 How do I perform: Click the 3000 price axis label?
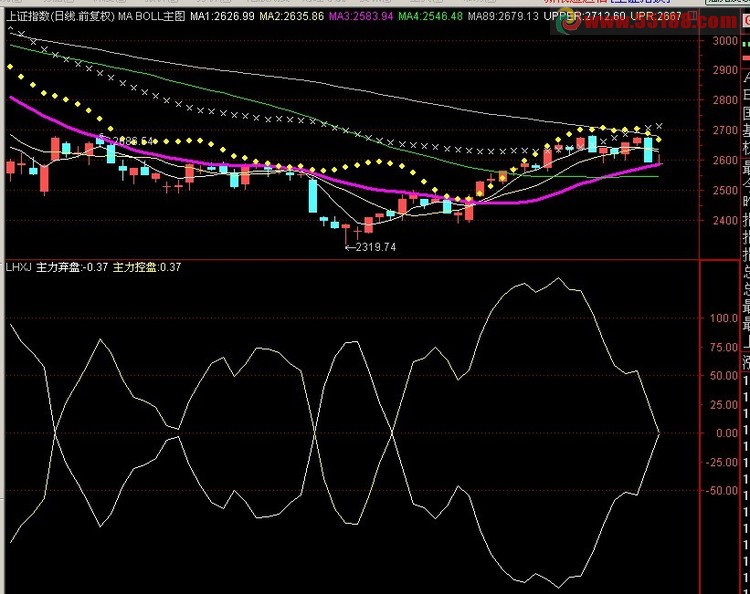coord(725,41)
